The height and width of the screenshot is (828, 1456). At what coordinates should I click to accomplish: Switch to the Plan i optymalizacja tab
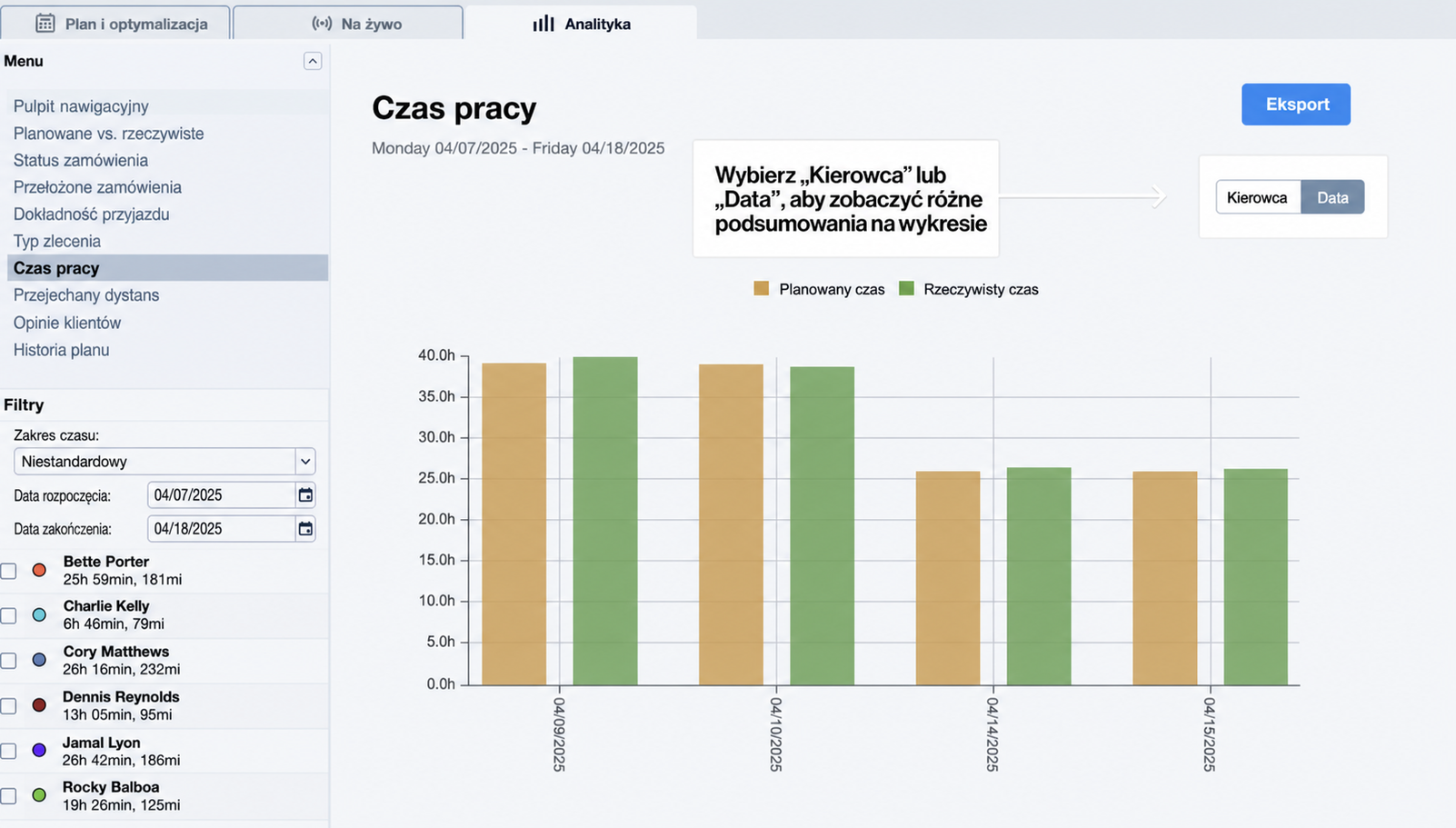(116, 22)
